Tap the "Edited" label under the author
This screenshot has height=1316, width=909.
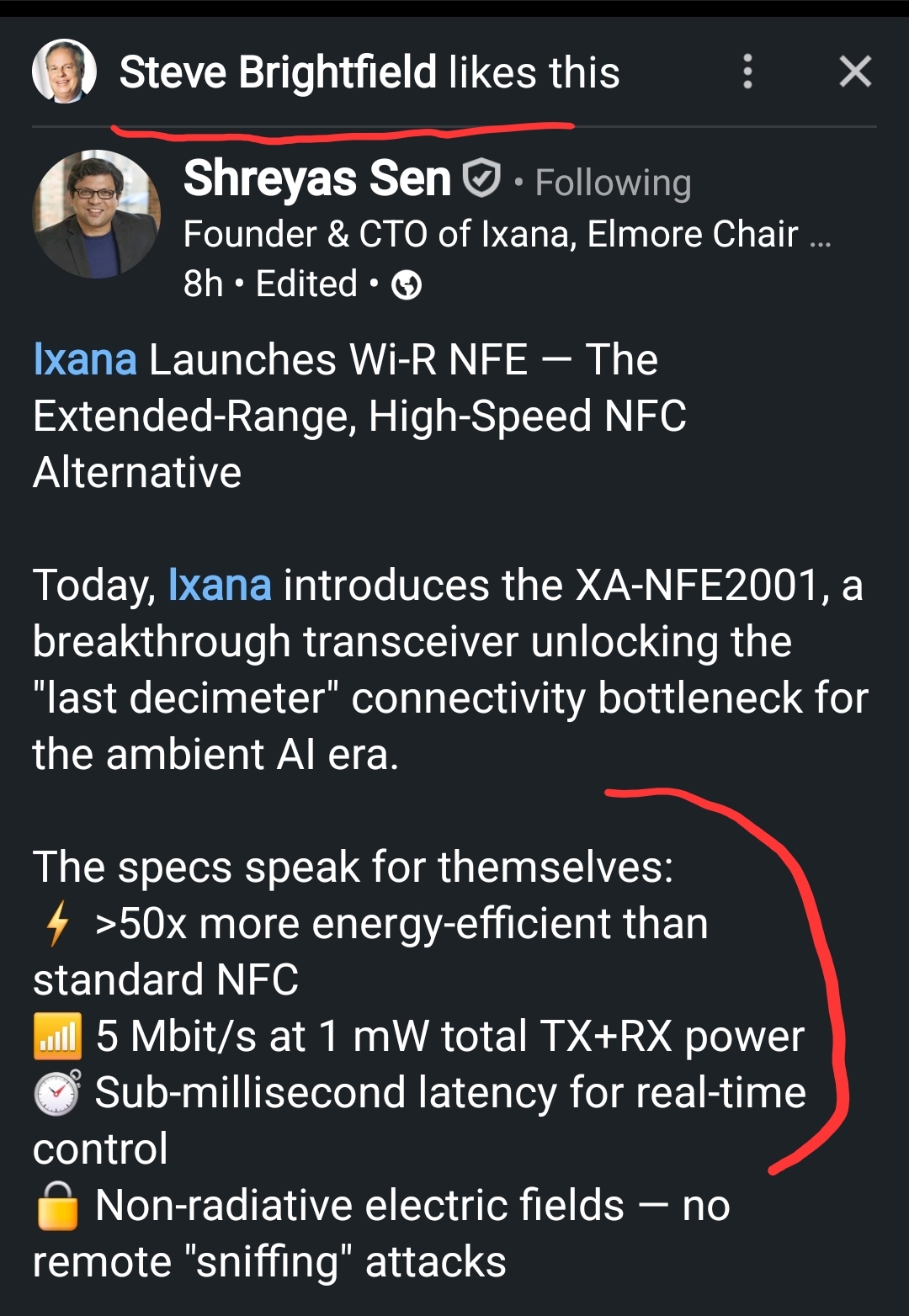click(306, 284)
